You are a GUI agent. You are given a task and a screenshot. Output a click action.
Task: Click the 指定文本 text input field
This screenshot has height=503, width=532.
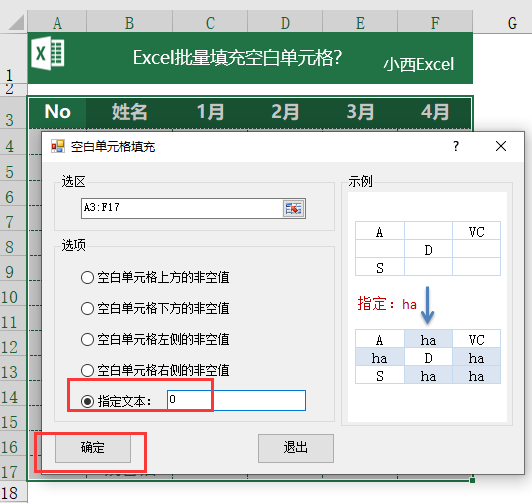pyautogui.click(x=236, y=401)
